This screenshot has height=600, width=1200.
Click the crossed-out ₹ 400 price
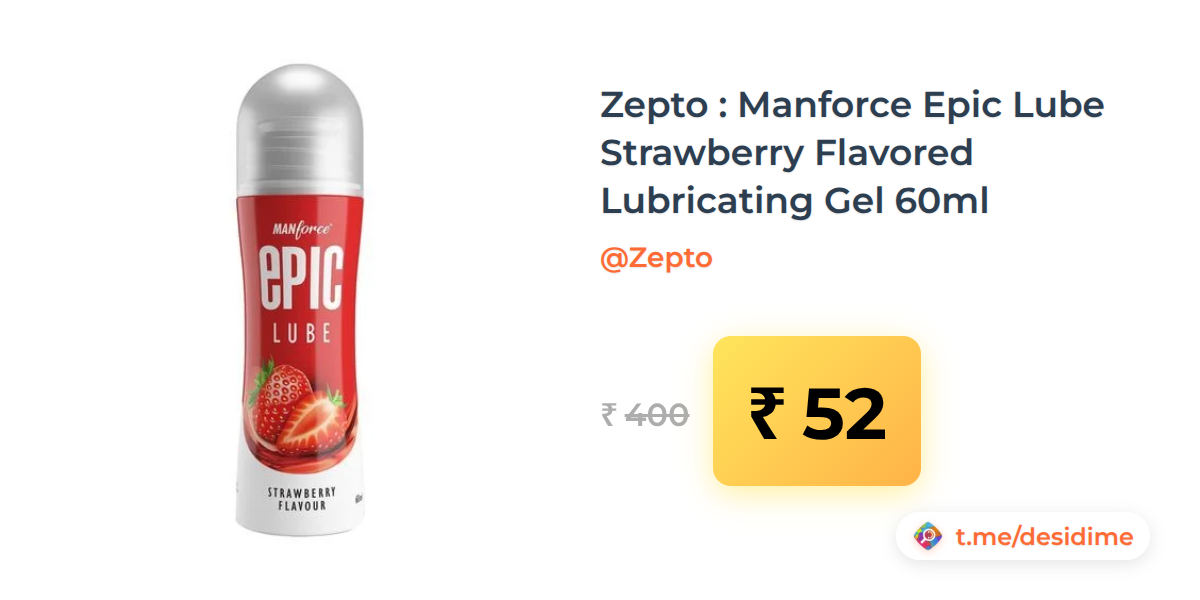645,414
